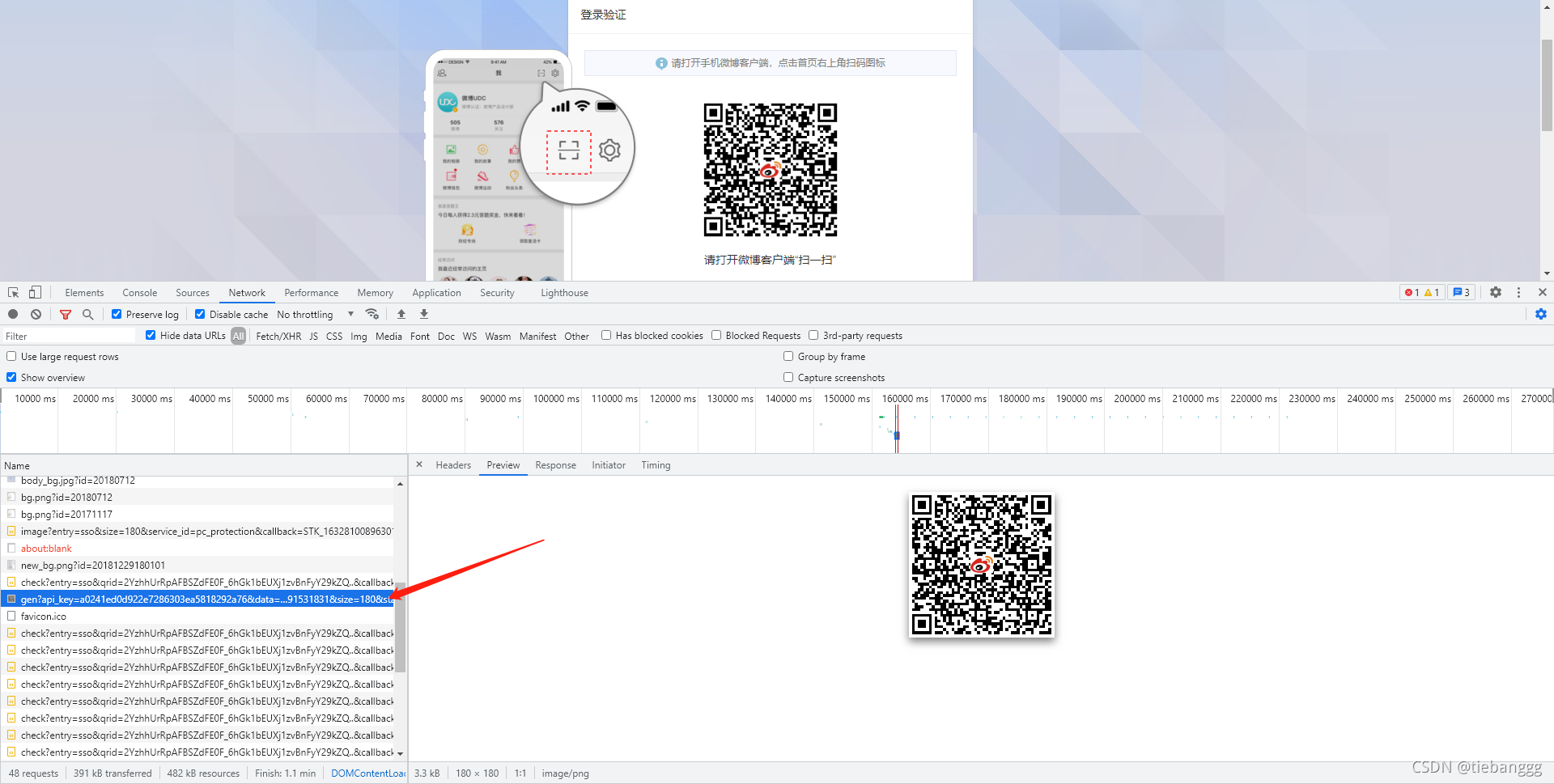The image size is (1554, 784).
Task: Open the 3 issues badge
Action: point(1462,292)
